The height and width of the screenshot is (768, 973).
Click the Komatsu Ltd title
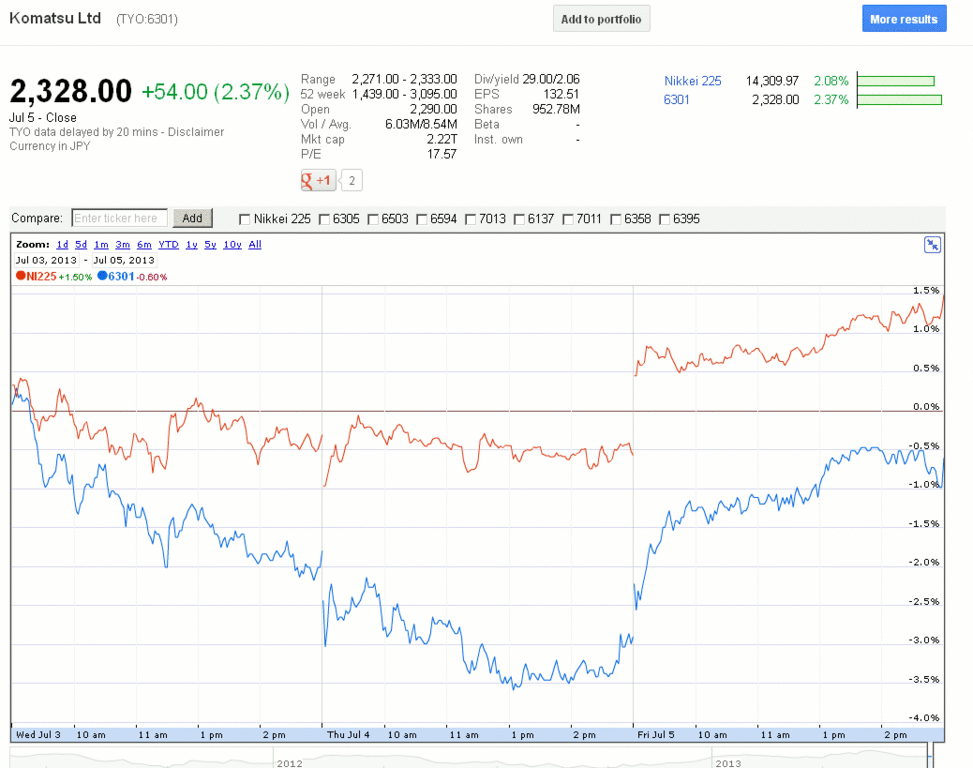(55, 18)
